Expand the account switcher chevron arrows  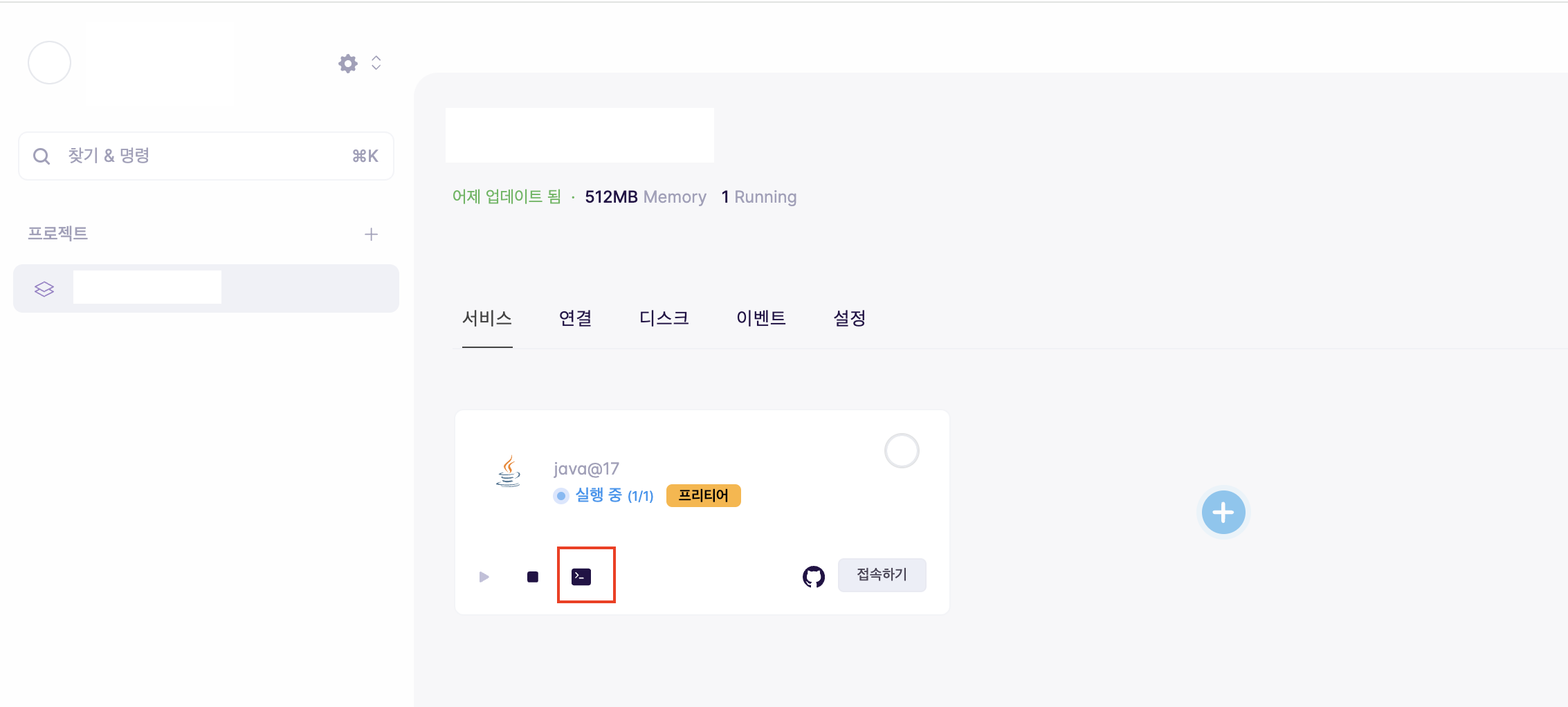pos(376,63)
